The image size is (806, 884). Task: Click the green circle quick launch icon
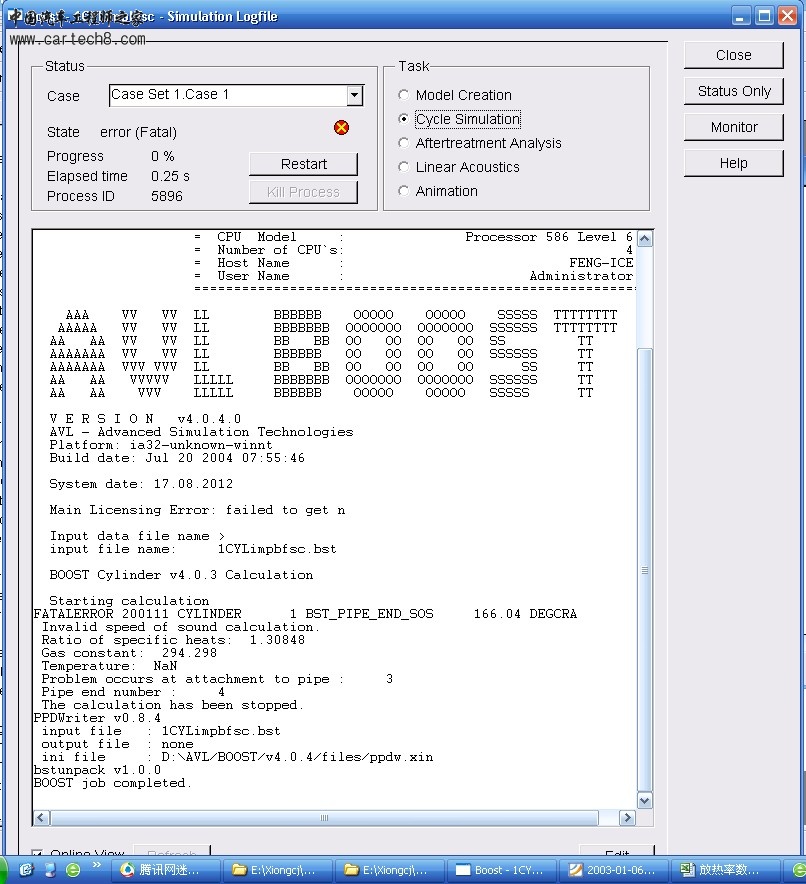click(x=73, y=870)
